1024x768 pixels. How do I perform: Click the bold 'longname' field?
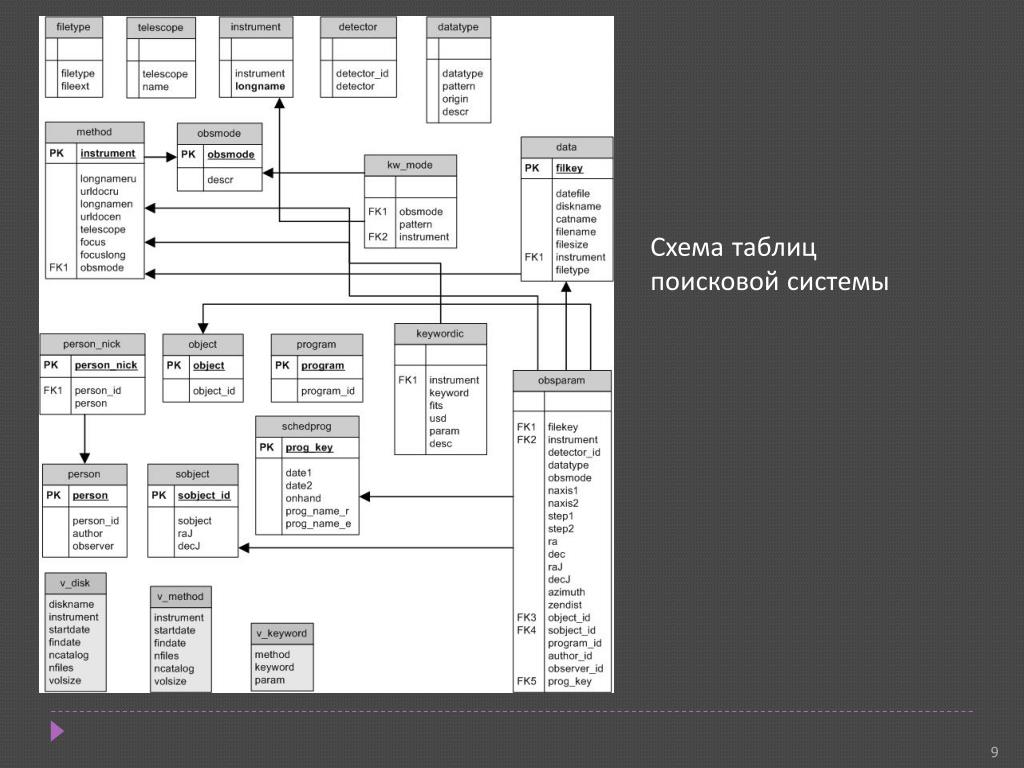pyautogui.click(x=260, y=86)
